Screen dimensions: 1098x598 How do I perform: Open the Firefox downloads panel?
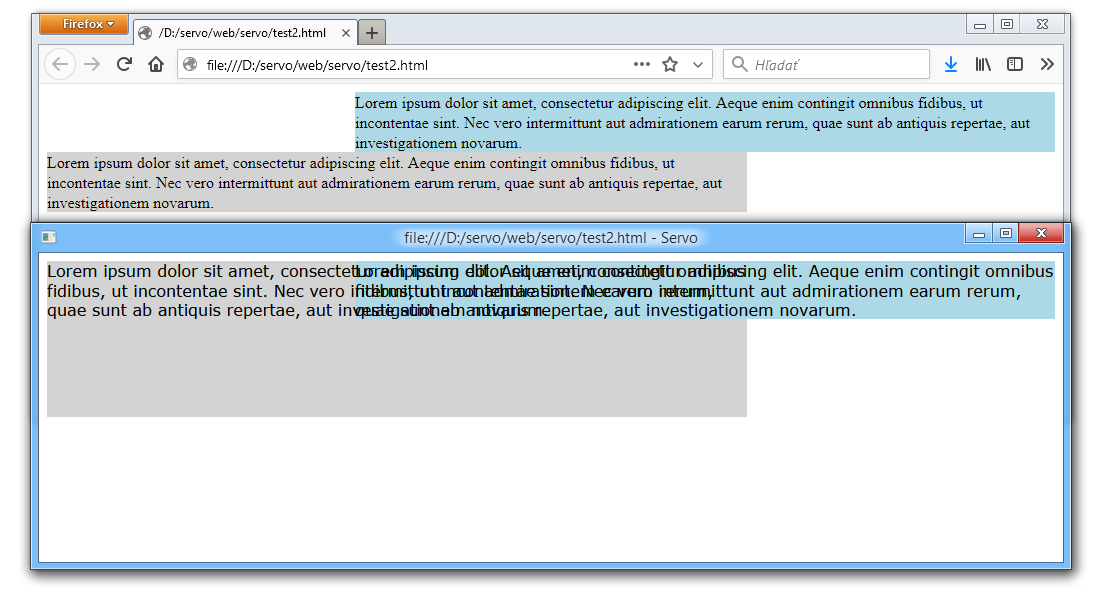[950, 64]
